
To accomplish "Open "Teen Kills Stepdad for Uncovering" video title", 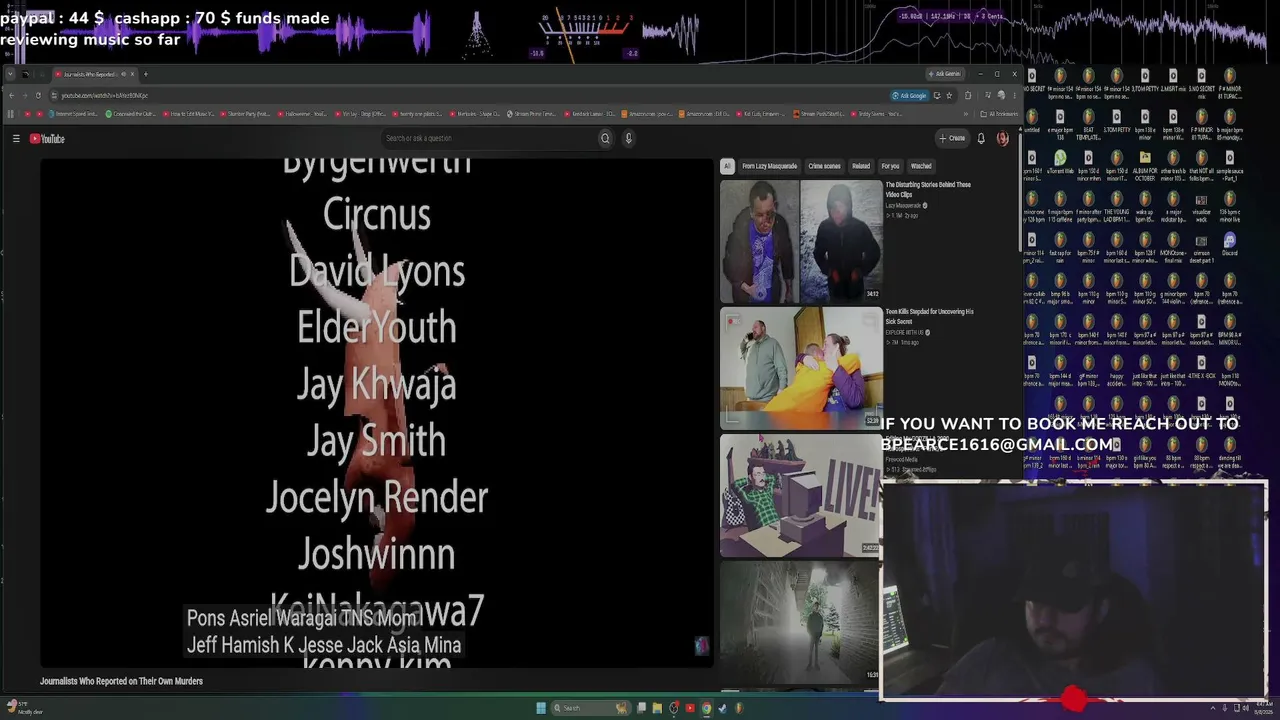I will [929, 316].
